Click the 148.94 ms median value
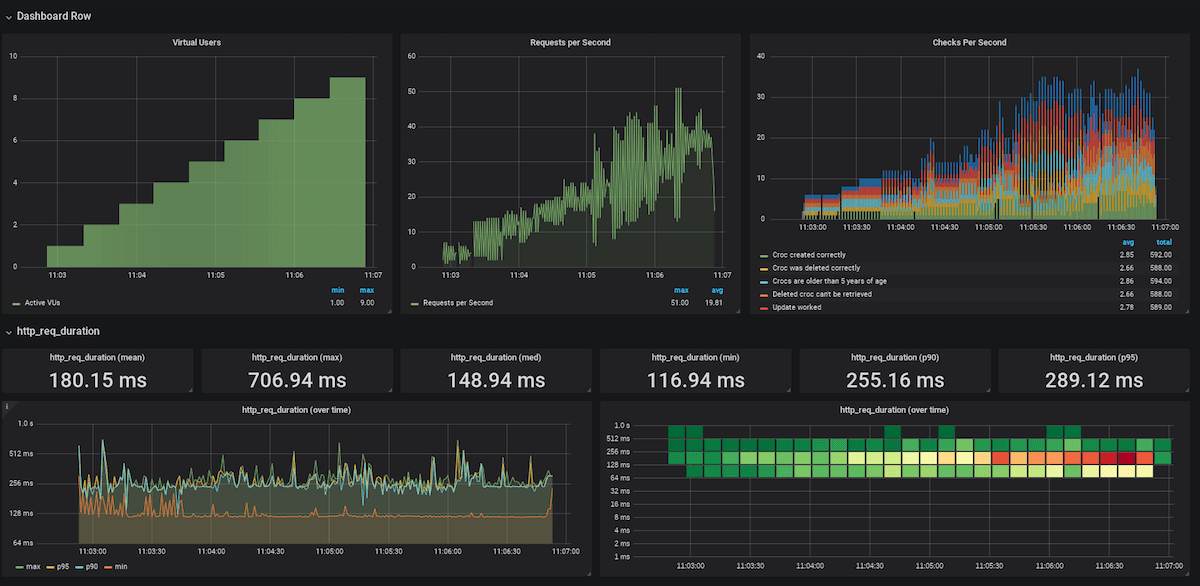Viewport: 1200px width, 586px height. click(496, 380)
